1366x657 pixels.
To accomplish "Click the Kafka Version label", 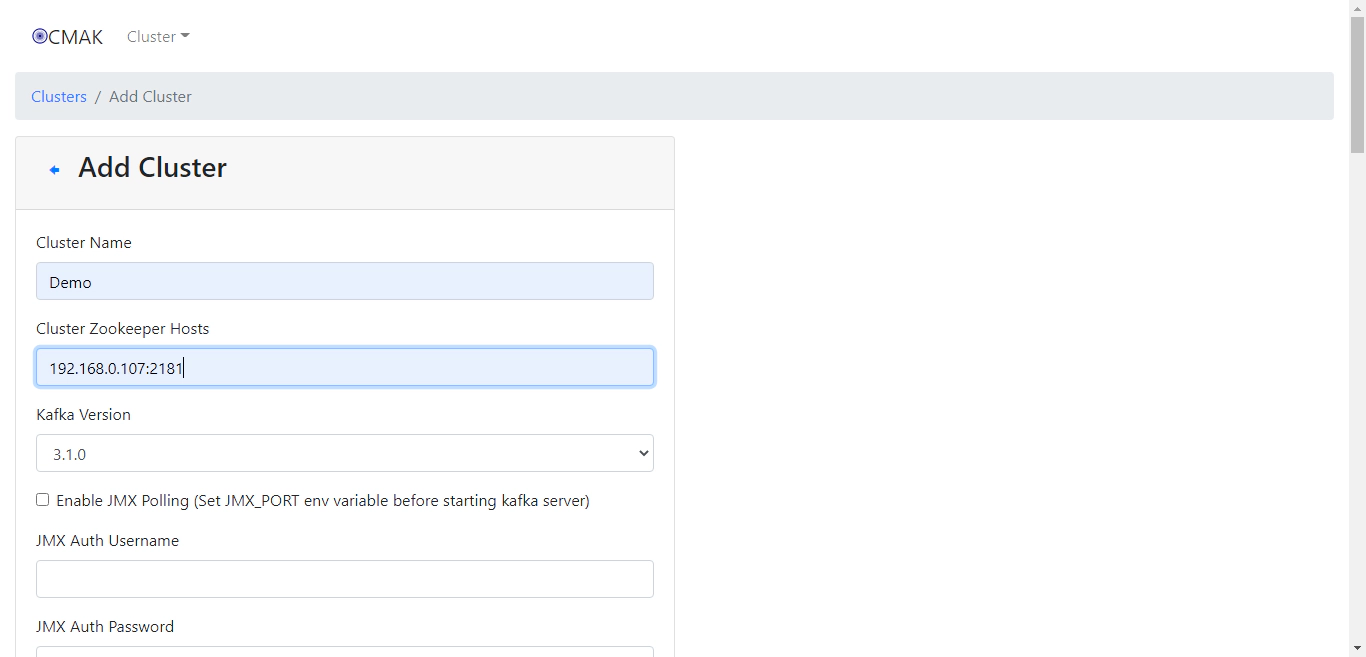I will [84, 415].
